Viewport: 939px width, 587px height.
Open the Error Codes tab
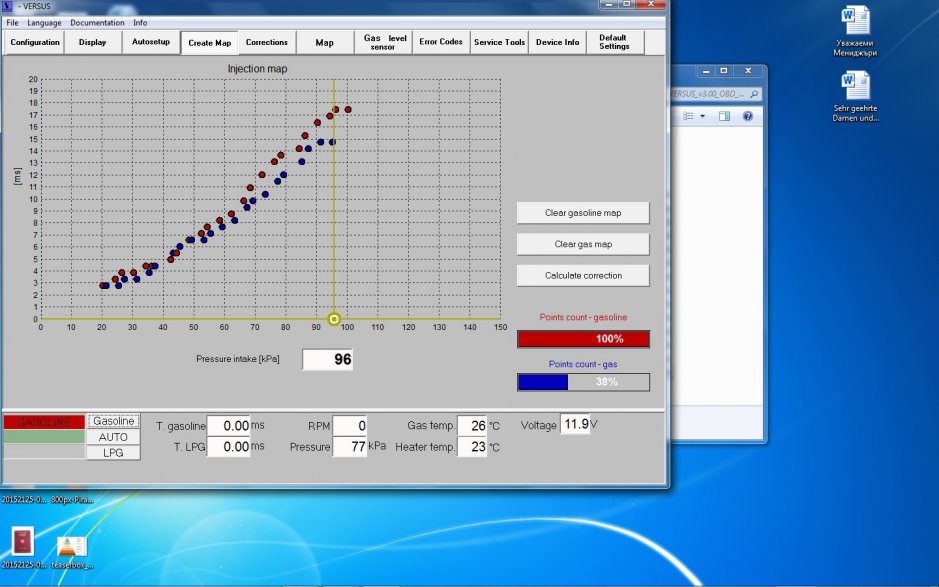(441, 42)
